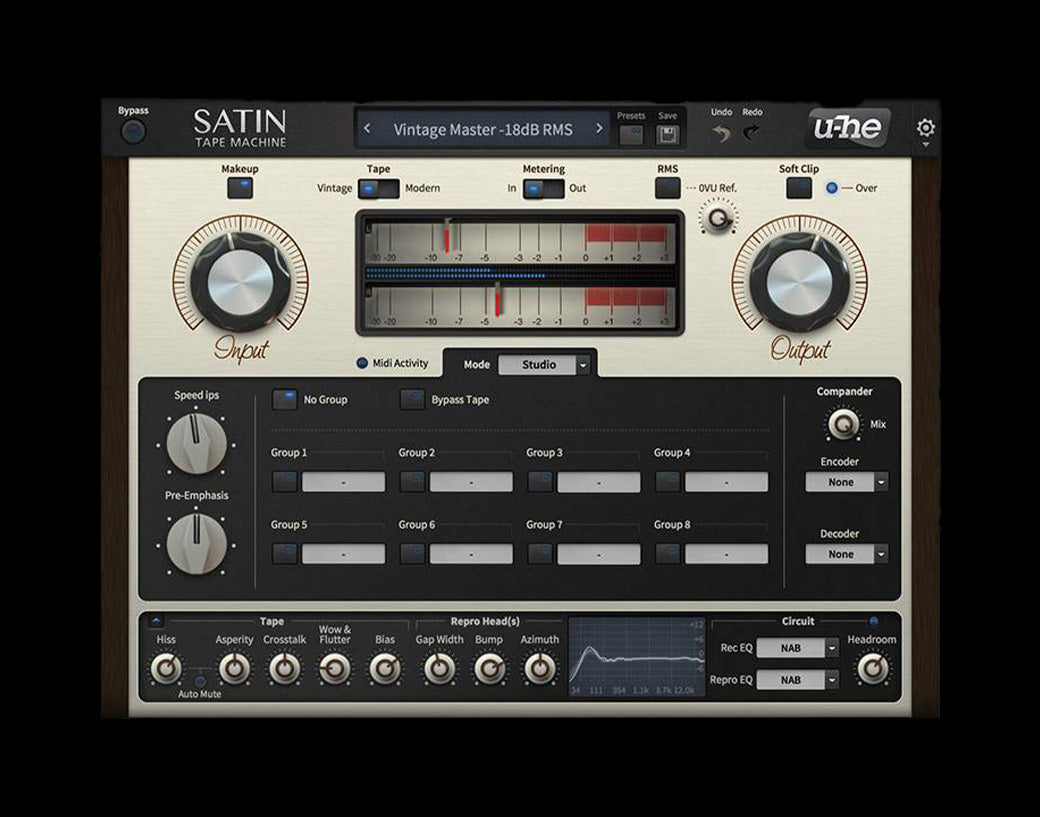
Task: Click the Bump knob
Action: 489,668
